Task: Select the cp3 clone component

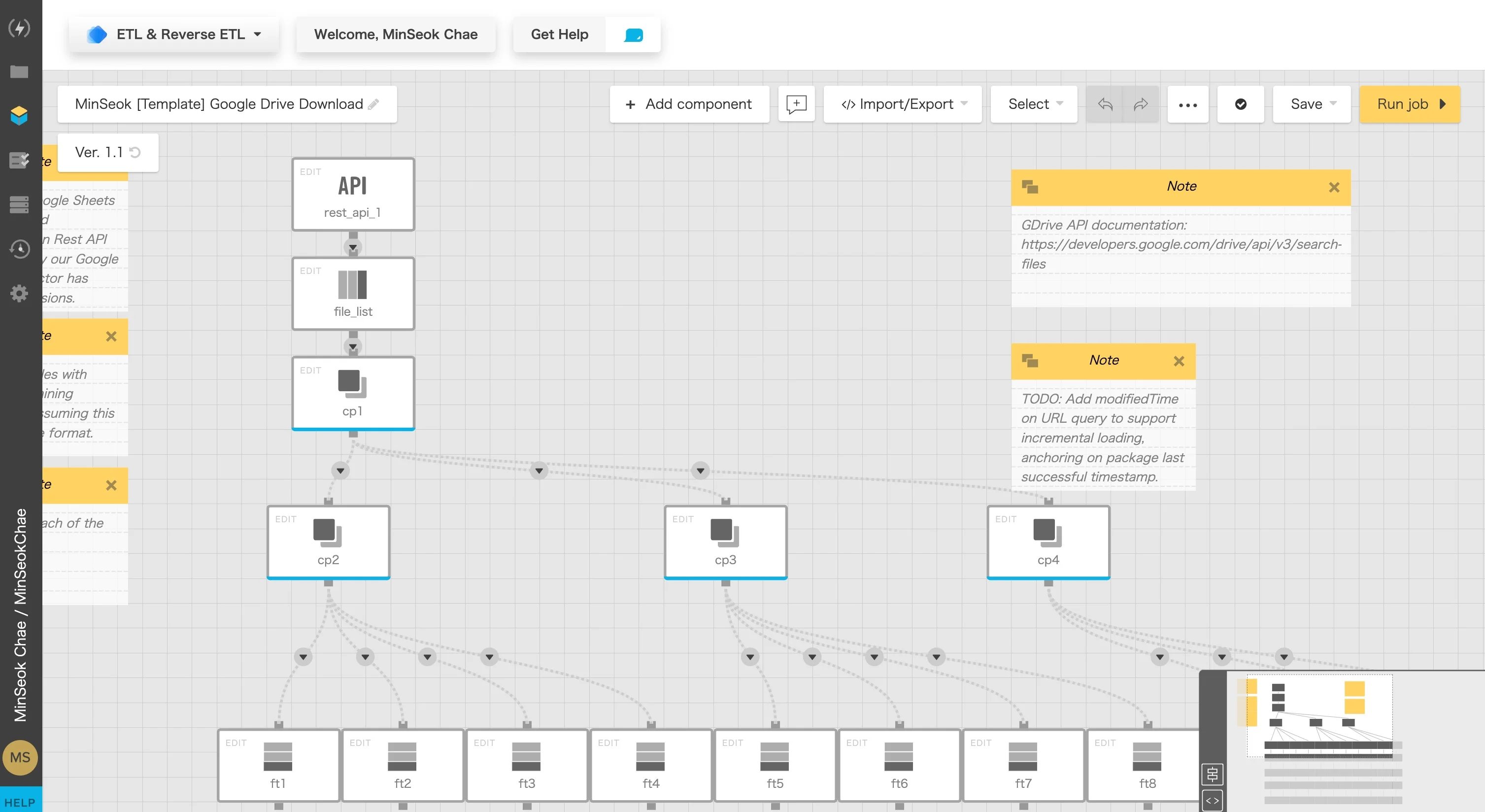Action: 725,542
